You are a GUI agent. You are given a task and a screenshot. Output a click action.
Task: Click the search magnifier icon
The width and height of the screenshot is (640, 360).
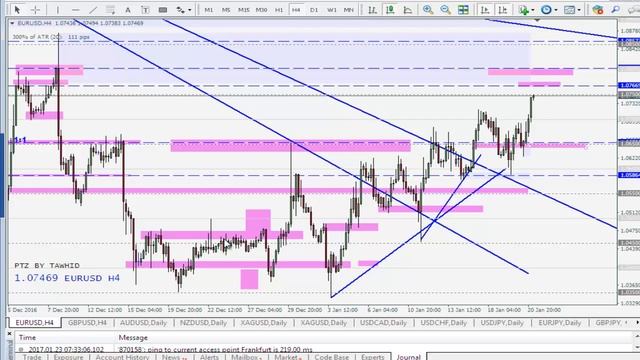(615, 9)
